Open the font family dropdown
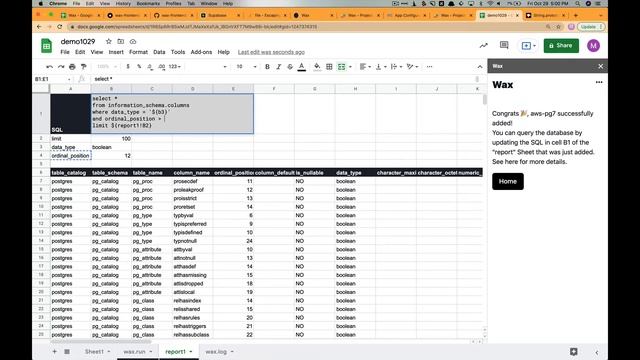Viewport: 640px width, 360px height. point(207,67)
